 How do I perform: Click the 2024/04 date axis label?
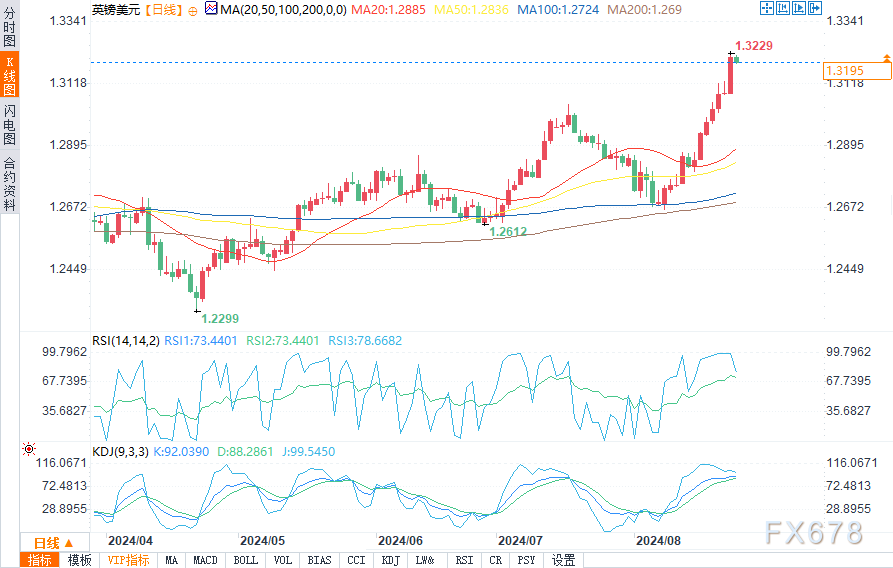pyautogui.click(x=130, y=541)
